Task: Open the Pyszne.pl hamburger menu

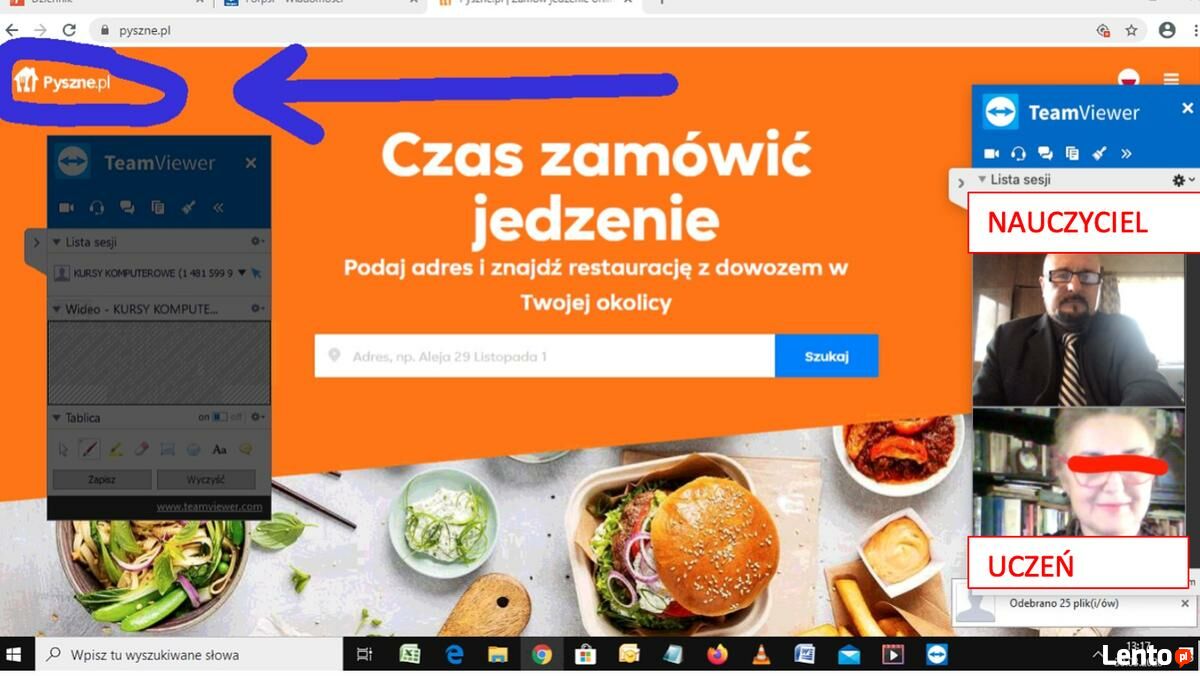Action: click(1171, 79)
